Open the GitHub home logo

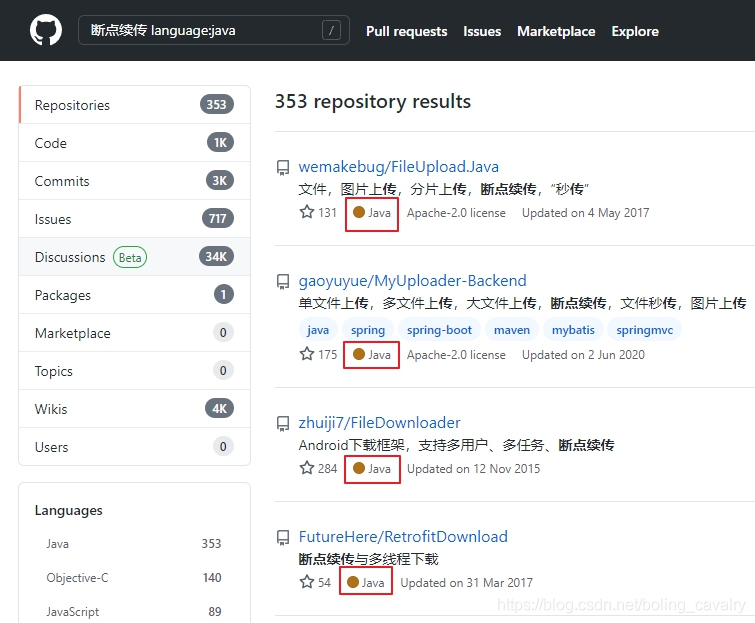46,30
